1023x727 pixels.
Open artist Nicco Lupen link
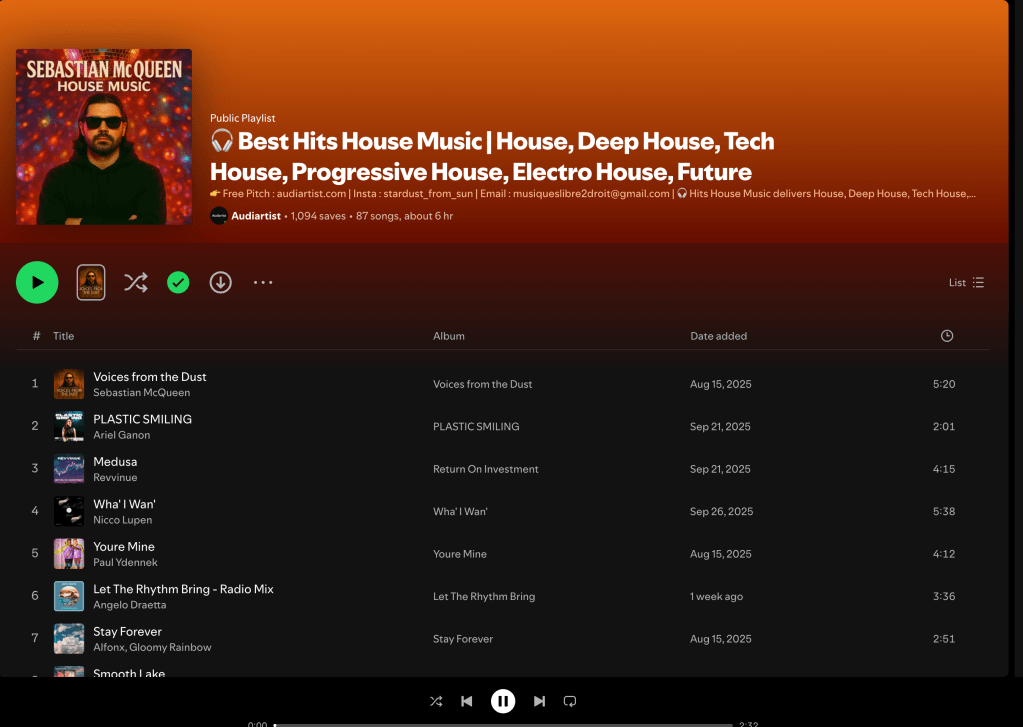coord(122,520)
